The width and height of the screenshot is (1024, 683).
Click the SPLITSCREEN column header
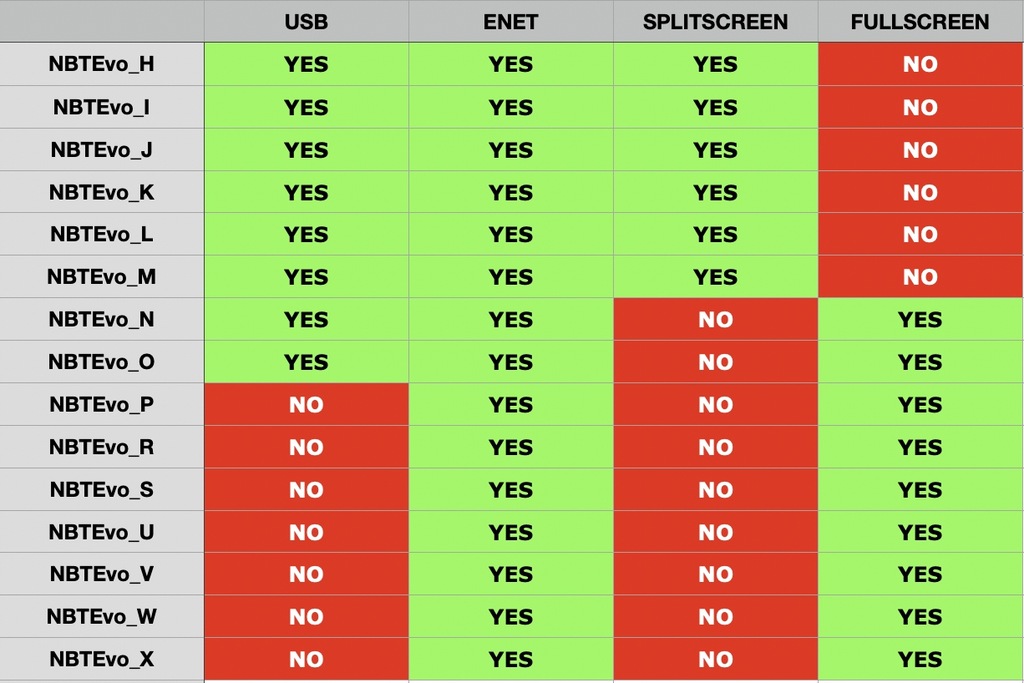715,22
